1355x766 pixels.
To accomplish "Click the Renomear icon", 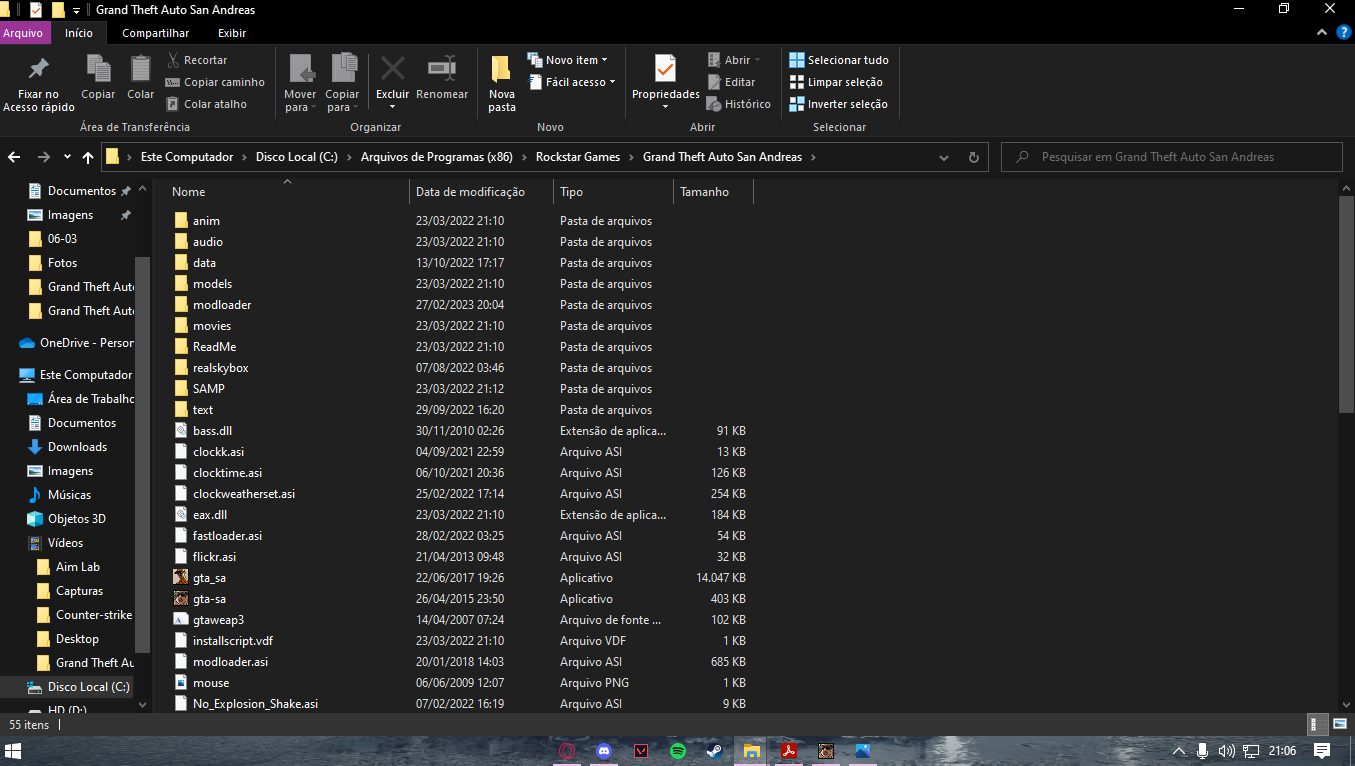I will [442, 68].
